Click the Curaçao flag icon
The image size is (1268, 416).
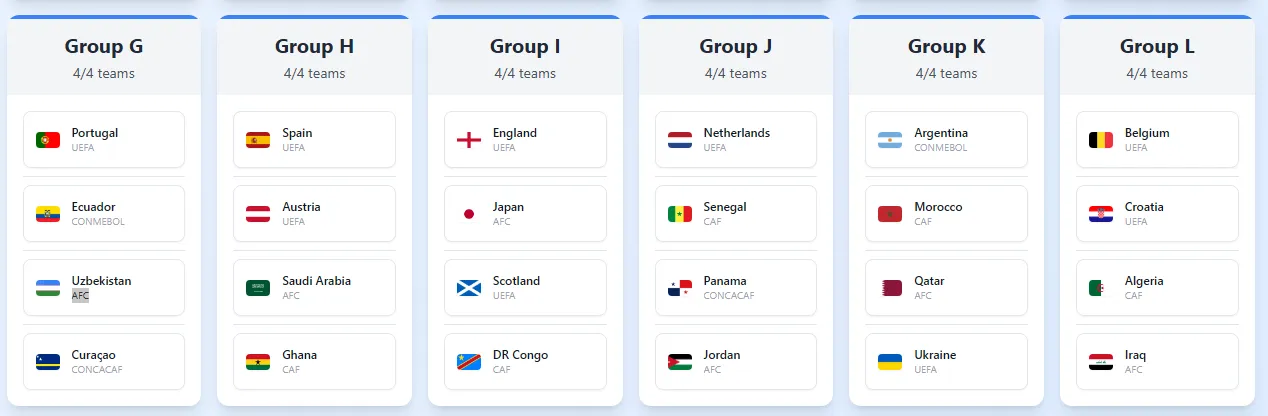(x=48, y=362)
